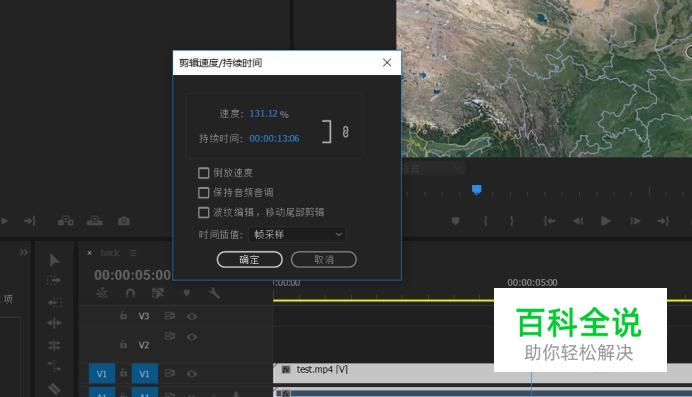Step back one frame in program monitor

pos(578,221)
